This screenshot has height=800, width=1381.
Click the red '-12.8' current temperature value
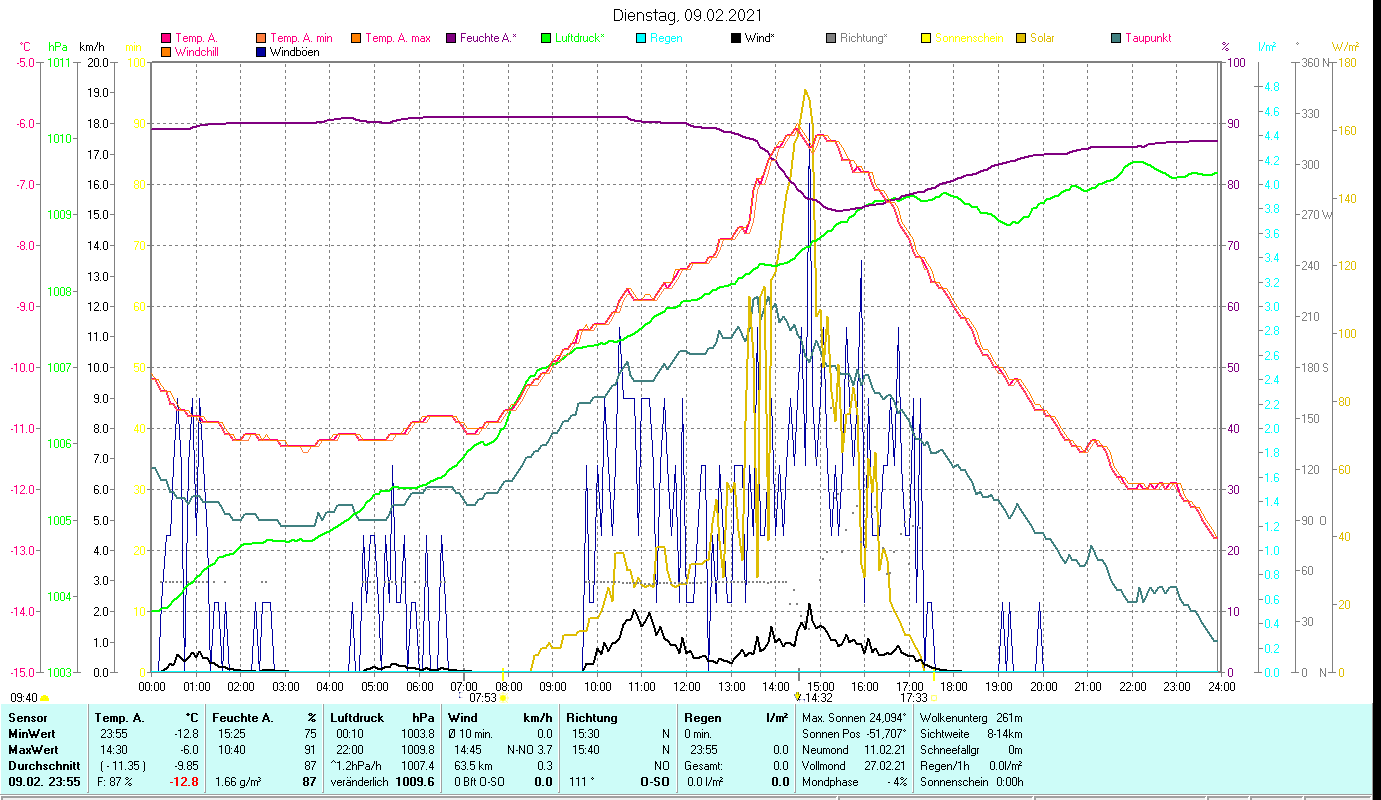pyautogui.click(x=184, y=782)
